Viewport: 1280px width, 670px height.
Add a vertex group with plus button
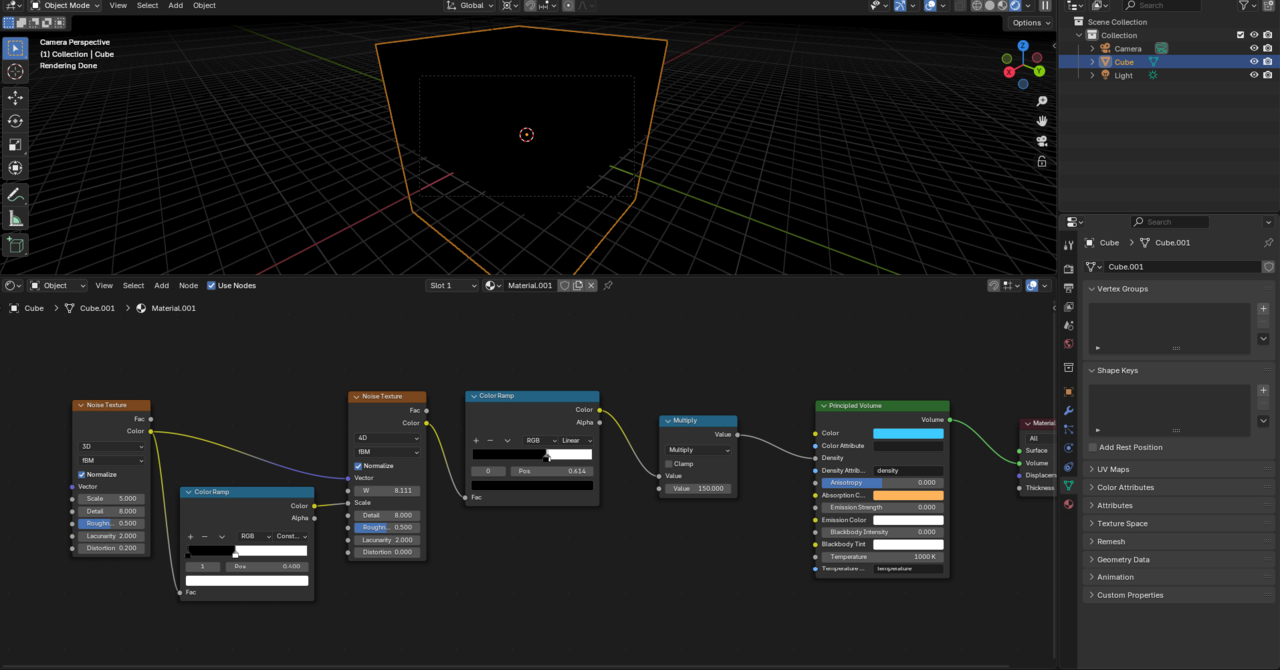1263,309
